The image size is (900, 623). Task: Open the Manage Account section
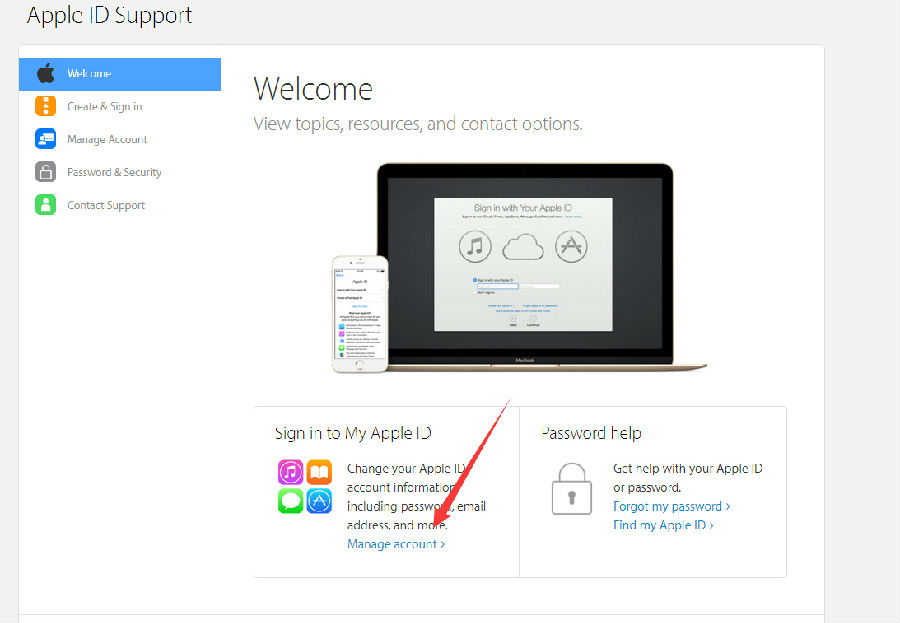tap(107, 140)
